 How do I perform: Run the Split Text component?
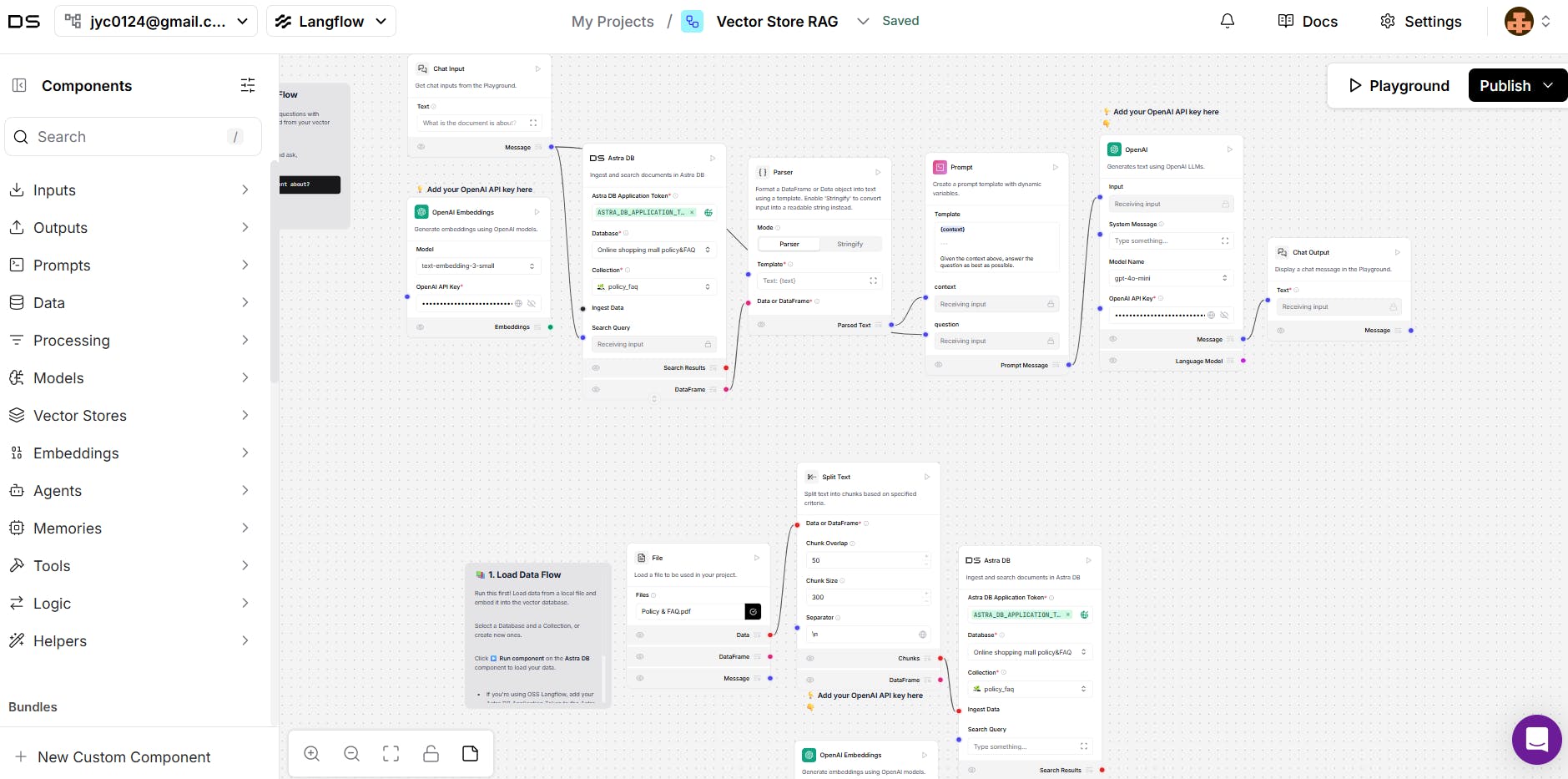[x=926, y=477]
